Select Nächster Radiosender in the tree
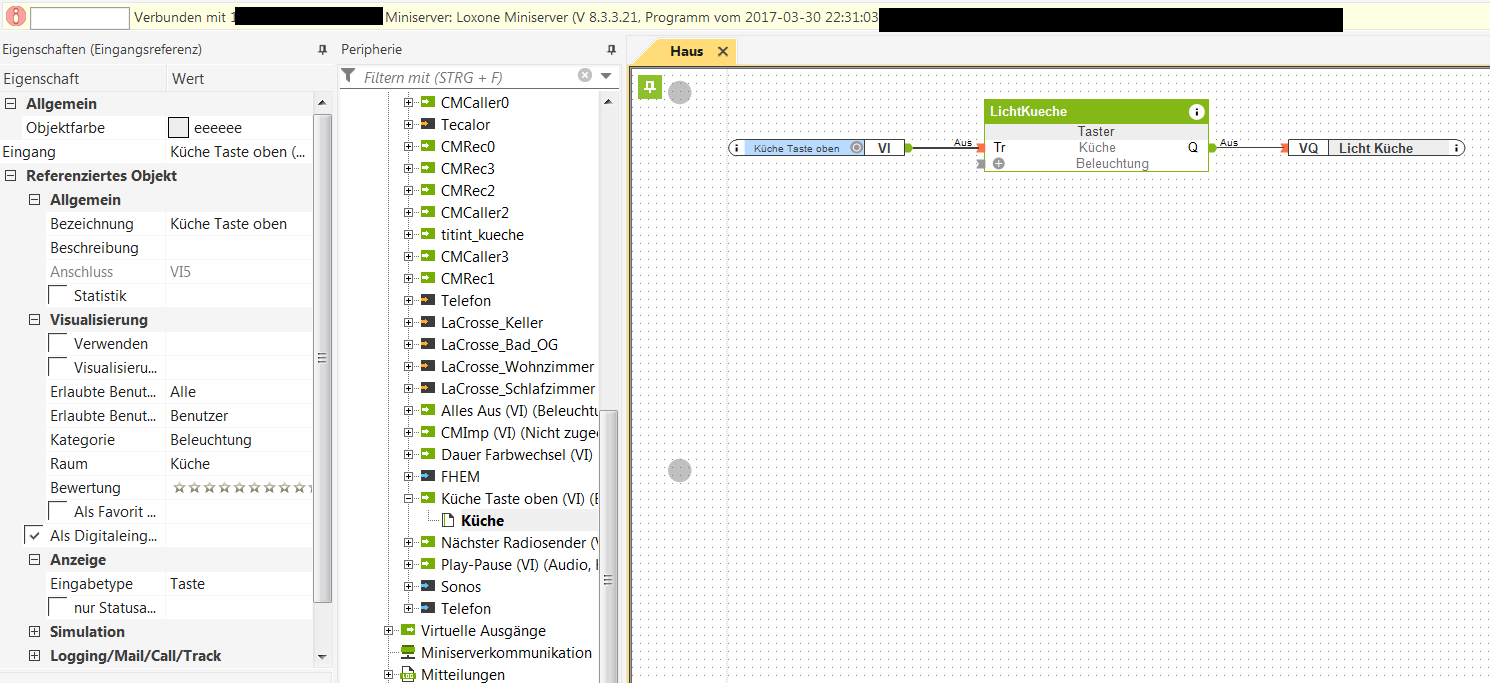 pyautogui.click(x=519, y=543)
